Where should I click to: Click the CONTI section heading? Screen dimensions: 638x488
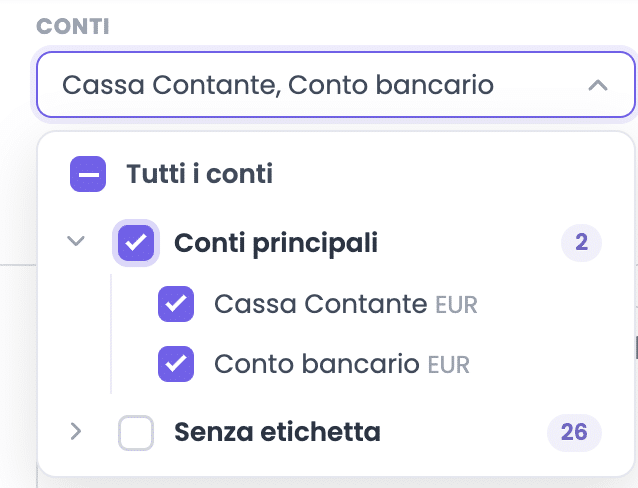click(x=73, y=27)
